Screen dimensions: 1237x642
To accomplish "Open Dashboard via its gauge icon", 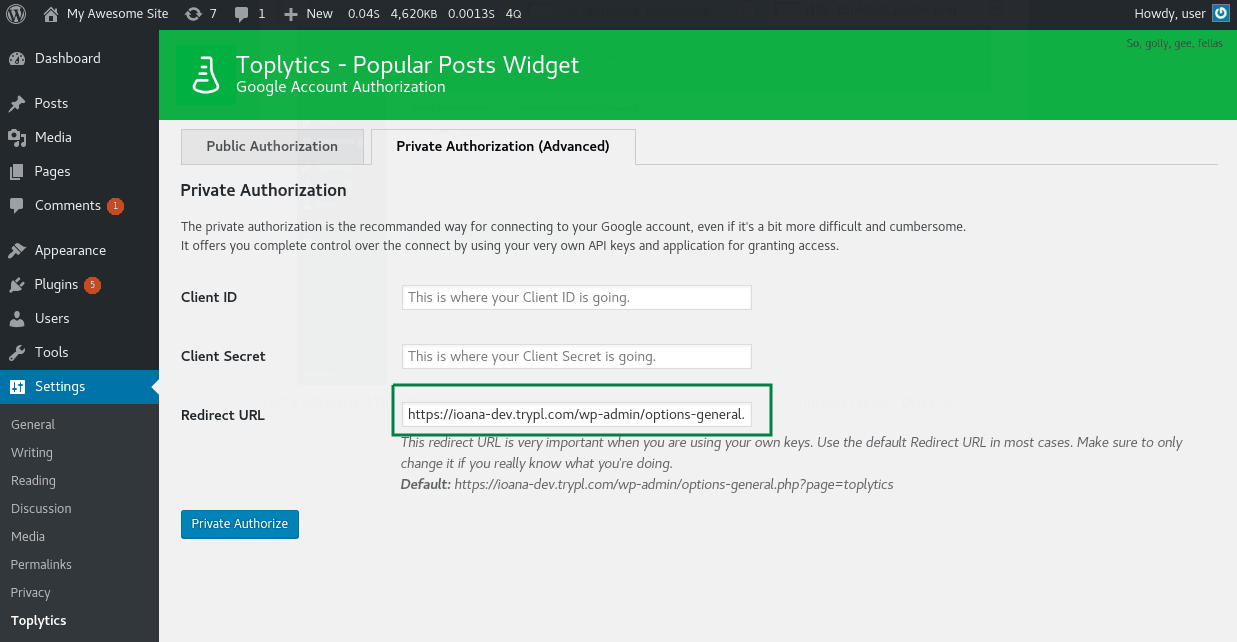I will coord(17,58).
